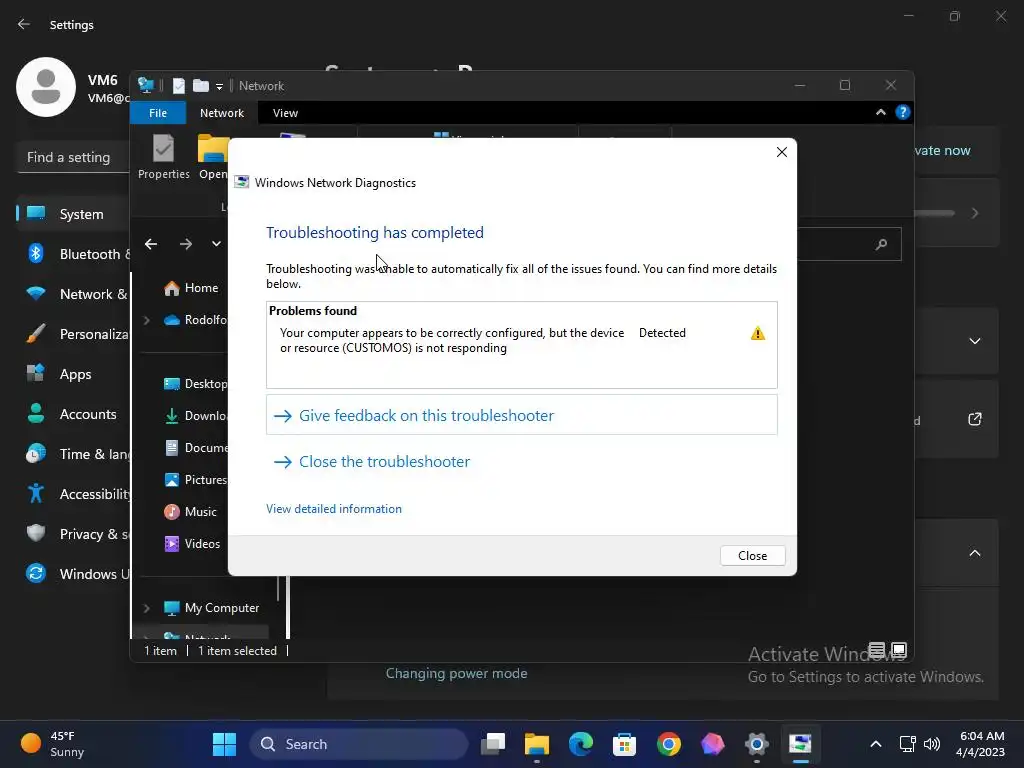Open Settings gear on the taskbar
Screen dimensions: 1024x768
point(756,744)
